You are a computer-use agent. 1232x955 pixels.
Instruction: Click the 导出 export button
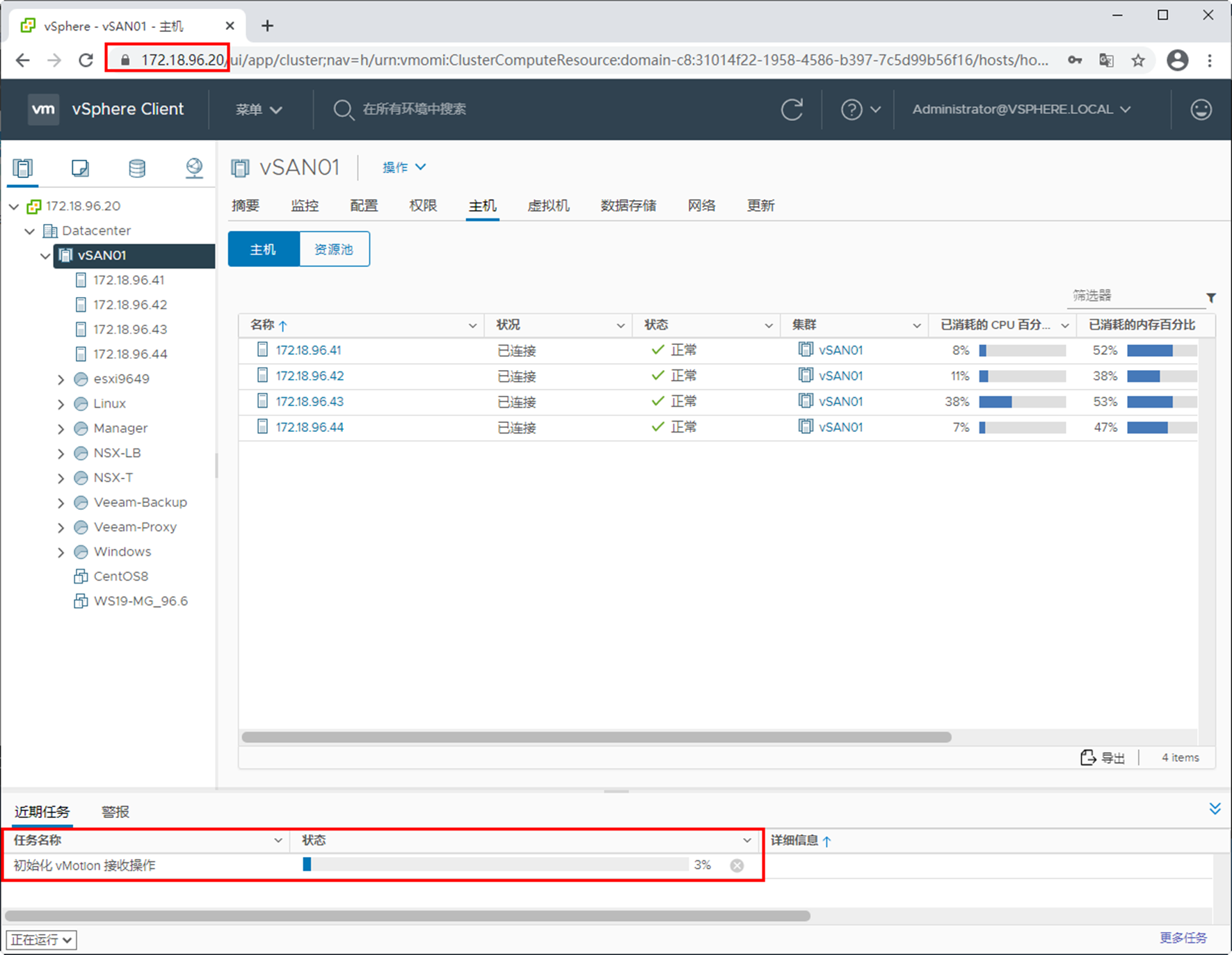1103,757
